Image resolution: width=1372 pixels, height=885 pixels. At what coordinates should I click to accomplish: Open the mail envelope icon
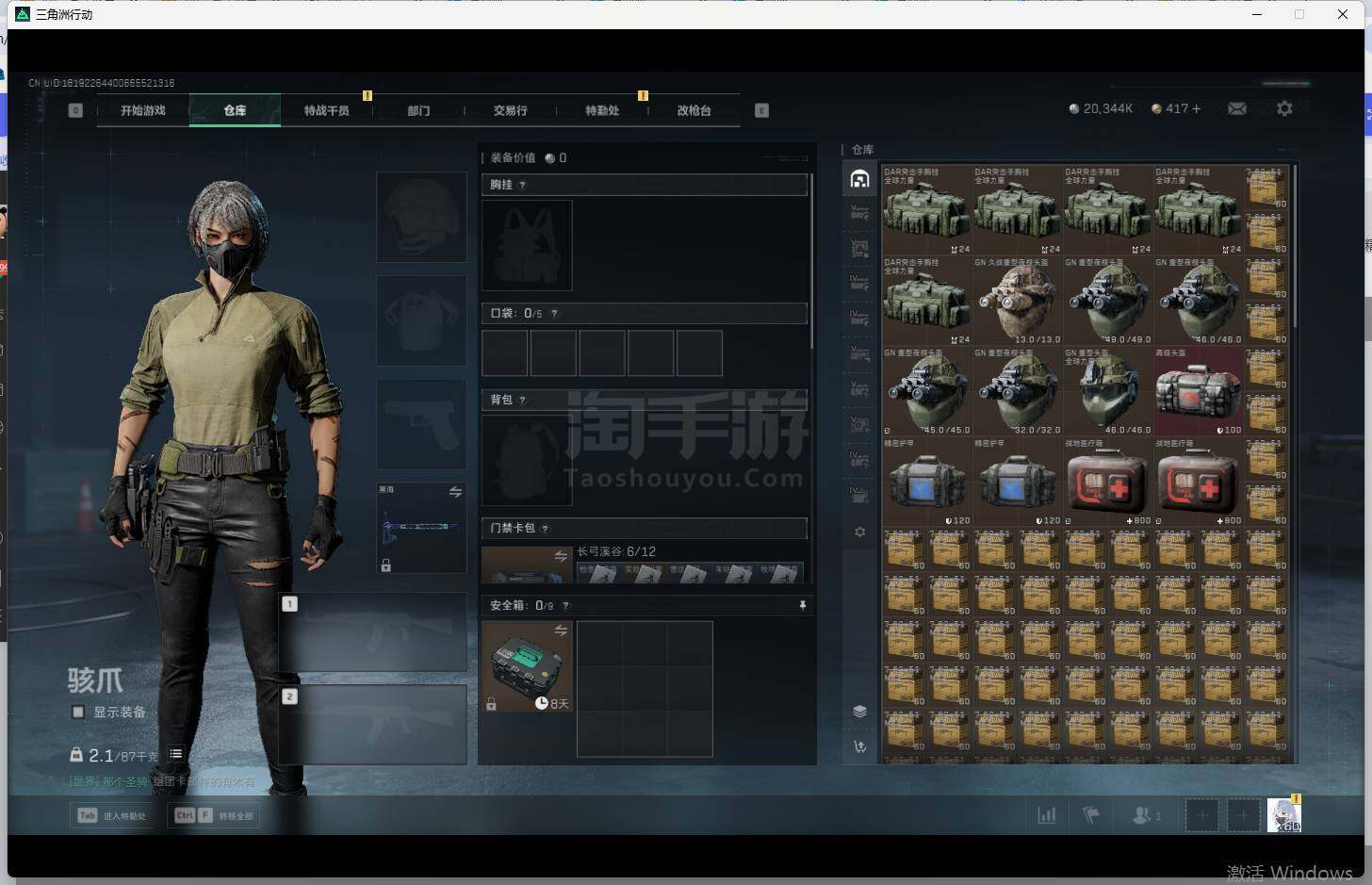pos(1237,108)
